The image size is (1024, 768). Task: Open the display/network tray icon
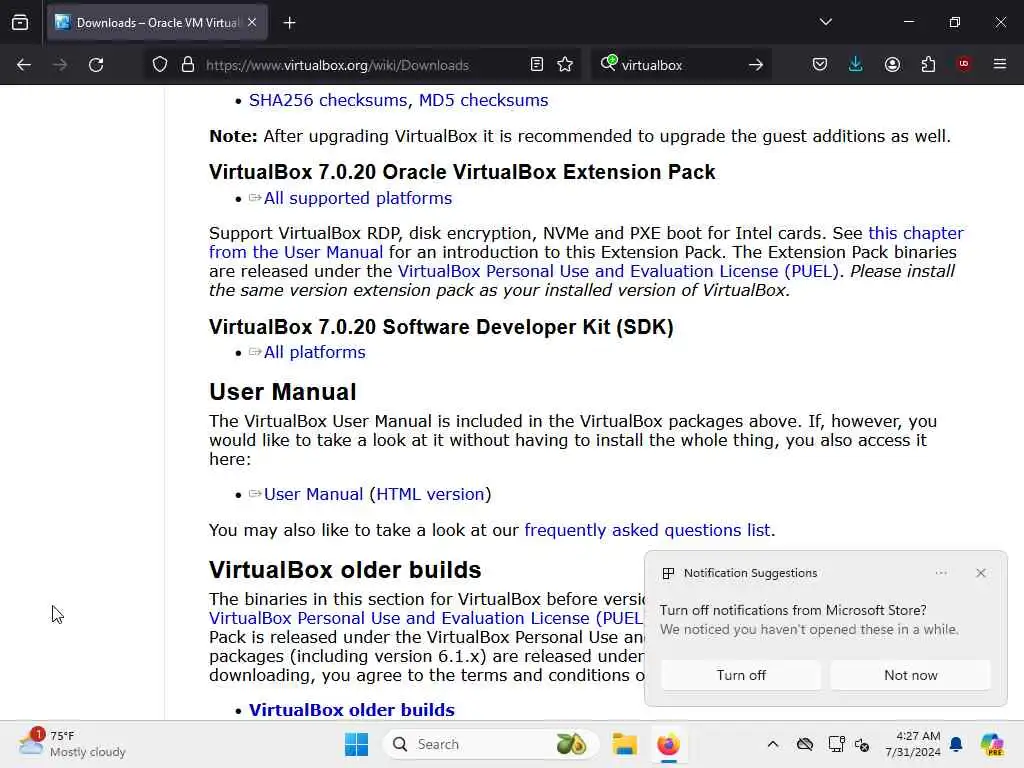pos(836,744)
